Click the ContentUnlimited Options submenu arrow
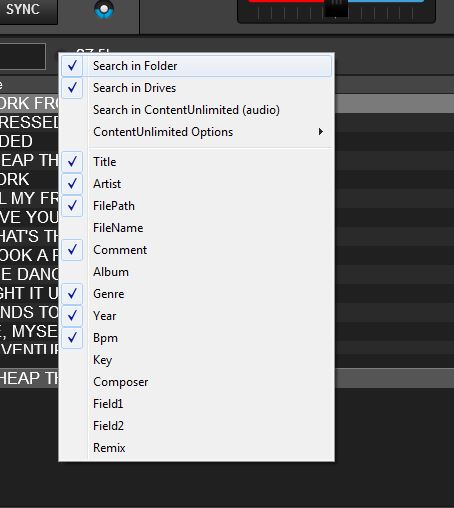Viewport: 454px width, 508px height. click(x=321, y=132)
